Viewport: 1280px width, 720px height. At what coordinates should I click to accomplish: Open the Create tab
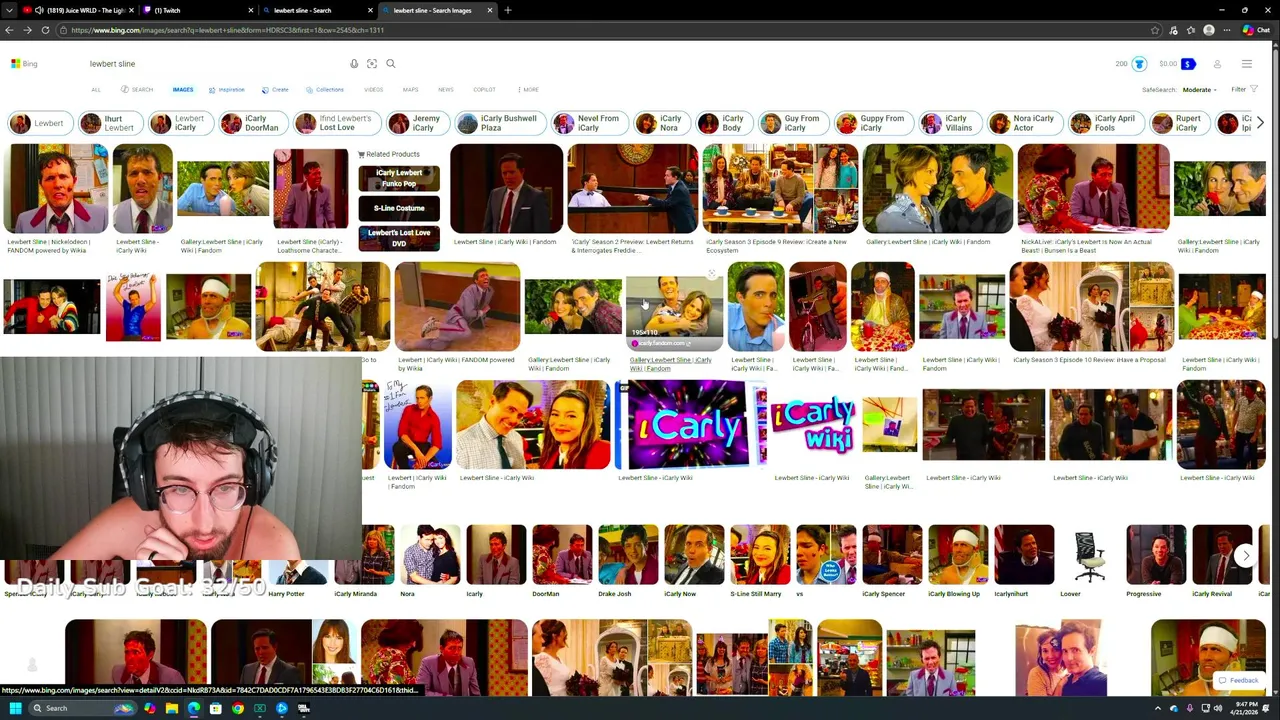[275, 90]
